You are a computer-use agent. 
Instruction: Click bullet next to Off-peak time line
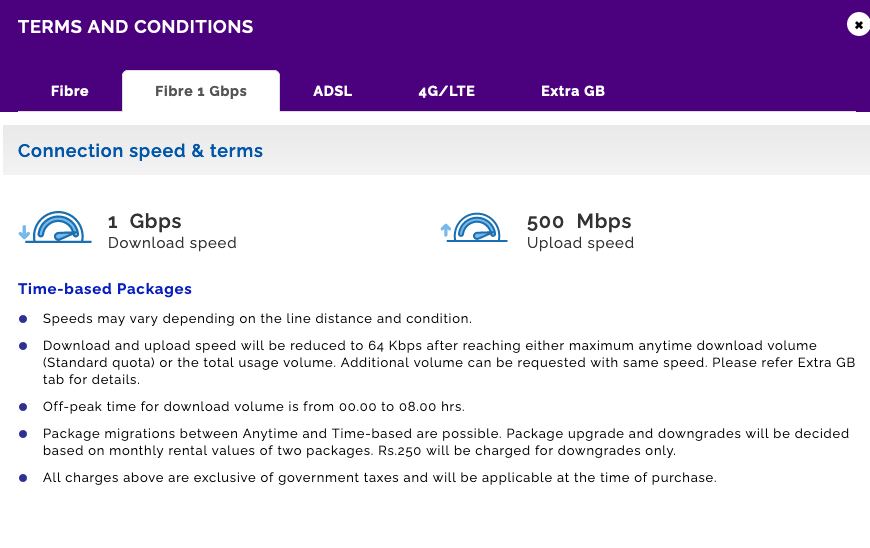[23, 407]
